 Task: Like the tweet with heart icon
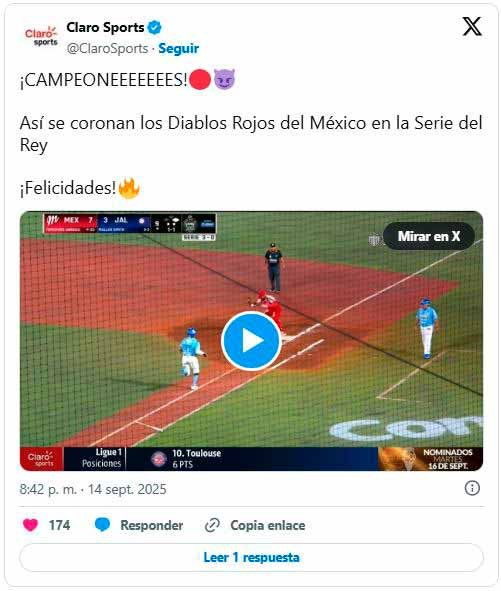[x=31, y=525]
